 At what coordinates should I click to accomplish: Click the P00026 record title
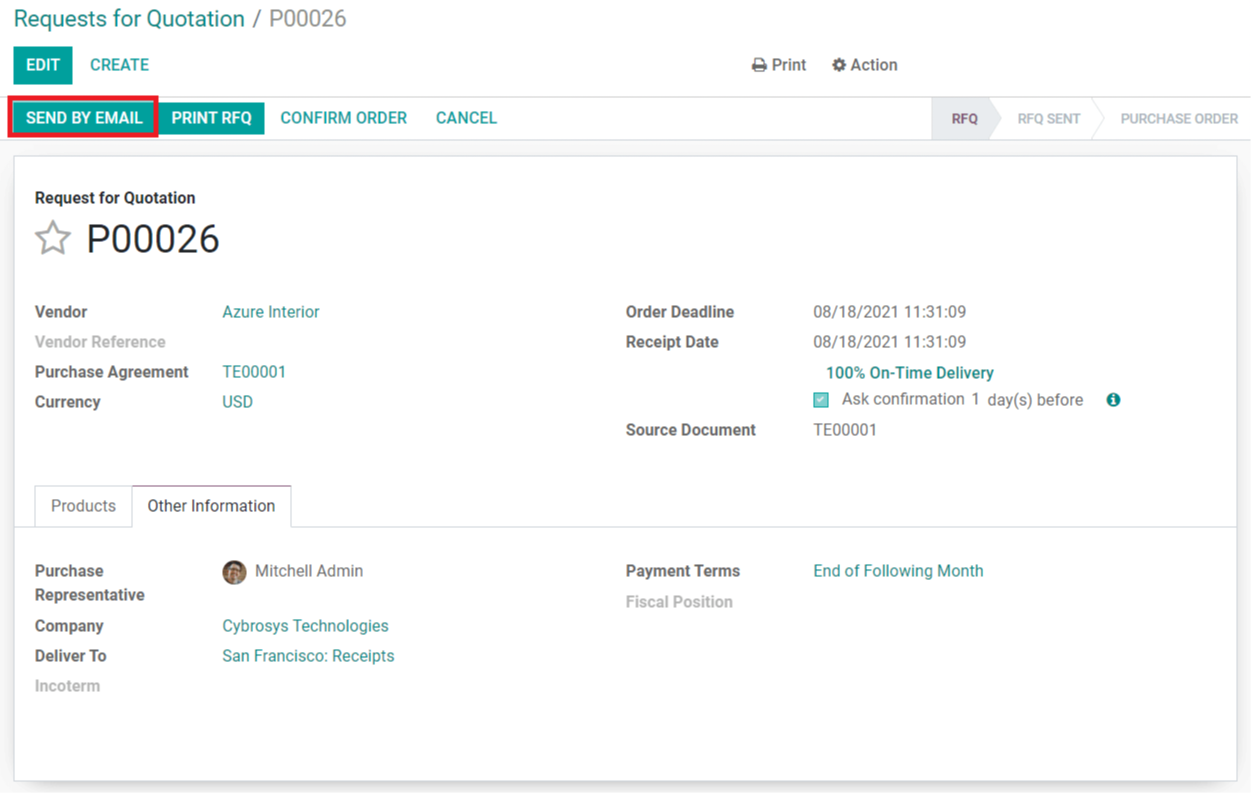(x=153, y=239)
